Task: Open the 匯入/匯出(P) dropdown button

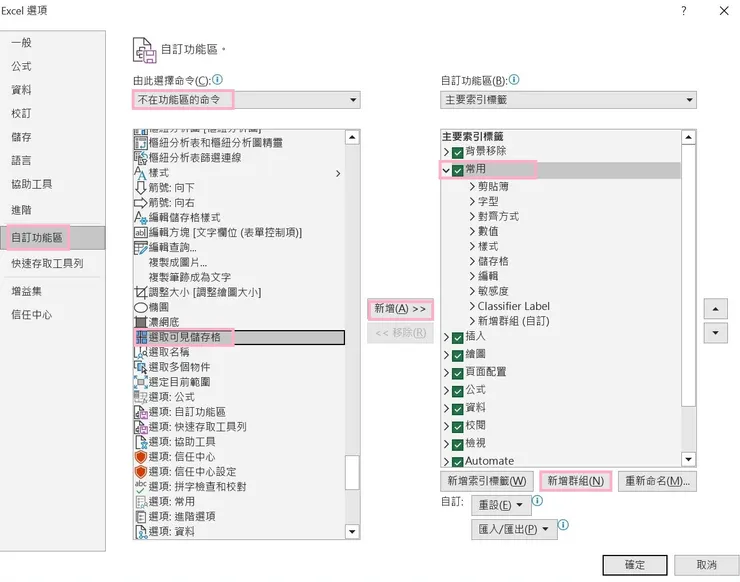Action: [514, 529]
